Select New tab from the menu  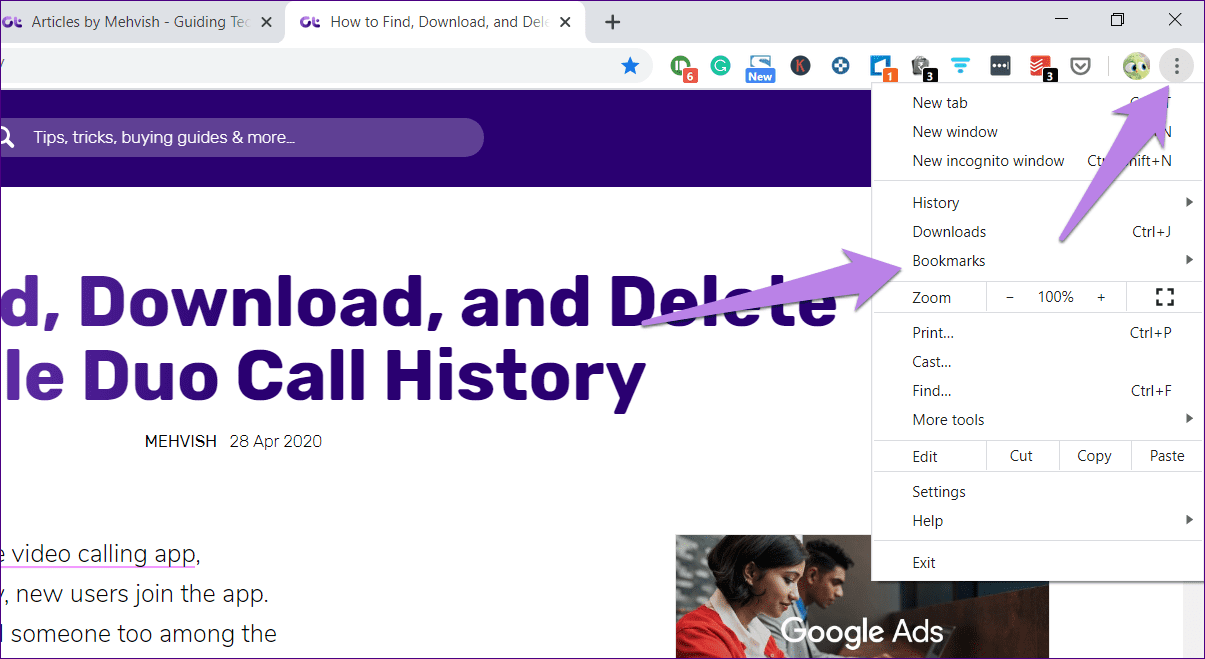pos(1038,102)
